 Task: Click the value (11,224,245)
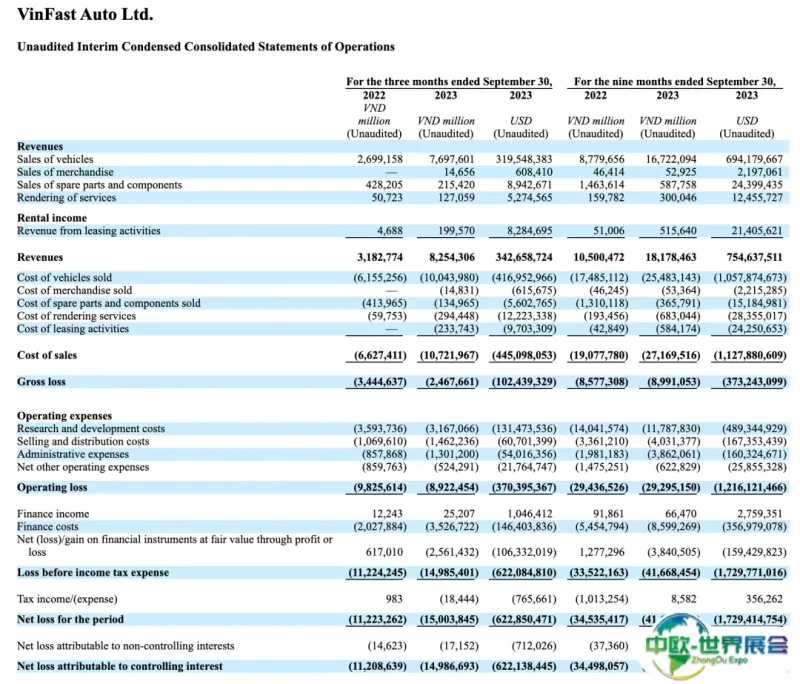[378, 572]
